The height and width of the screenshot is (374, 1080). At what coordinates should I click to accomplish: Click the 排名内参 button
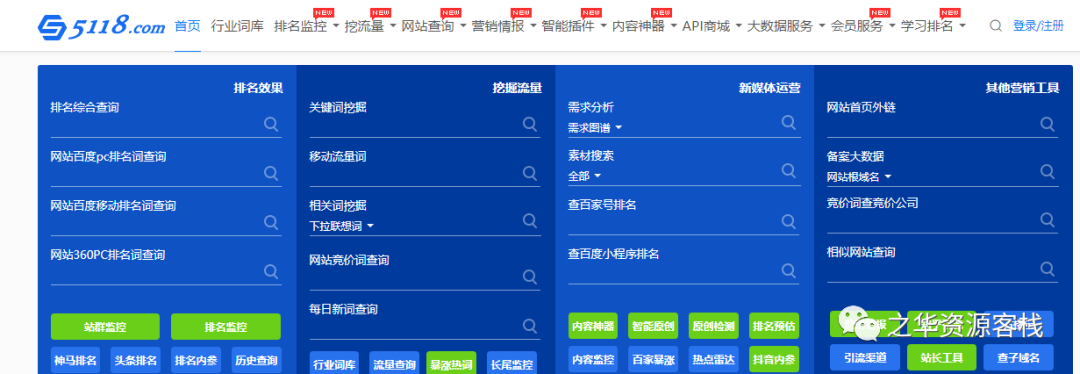(x=196, y=360)
